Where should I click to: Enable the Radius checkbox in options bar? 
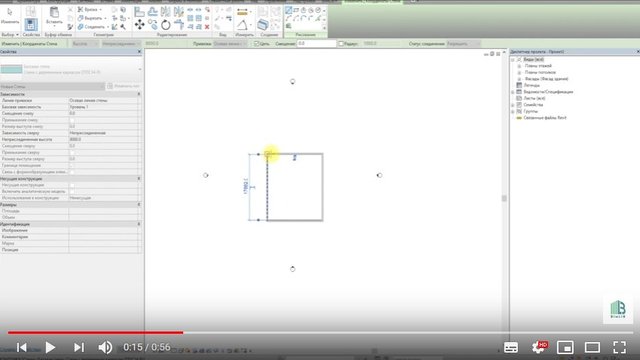click(341, 44)
